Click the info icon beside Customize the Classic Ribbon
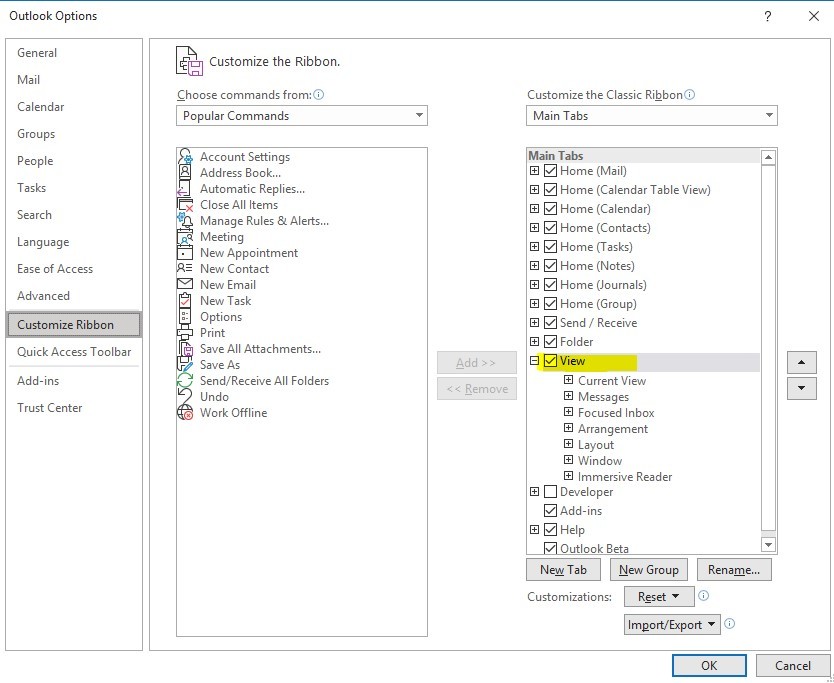Screen dimensions: 834x683 coord(689,95)
